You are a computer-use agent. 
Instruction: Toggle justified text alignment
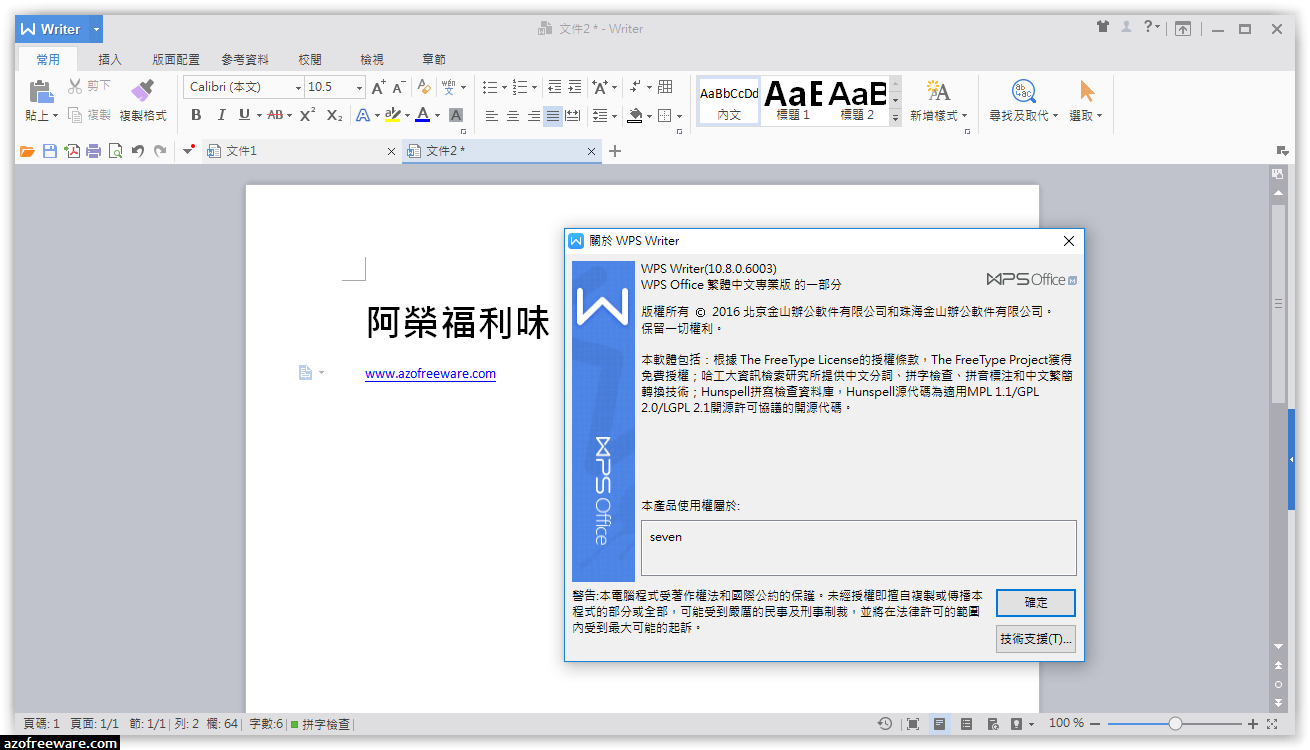pos(553,116)
